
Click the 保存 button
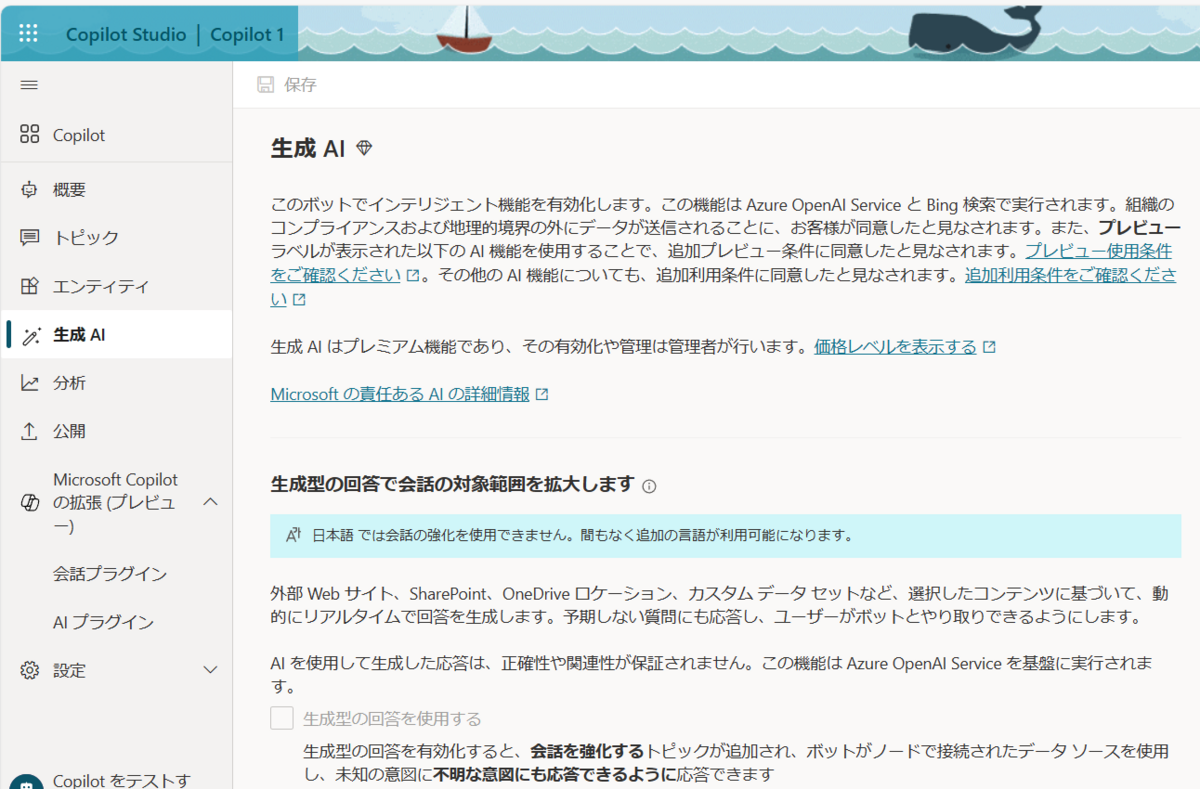[287, 85]
